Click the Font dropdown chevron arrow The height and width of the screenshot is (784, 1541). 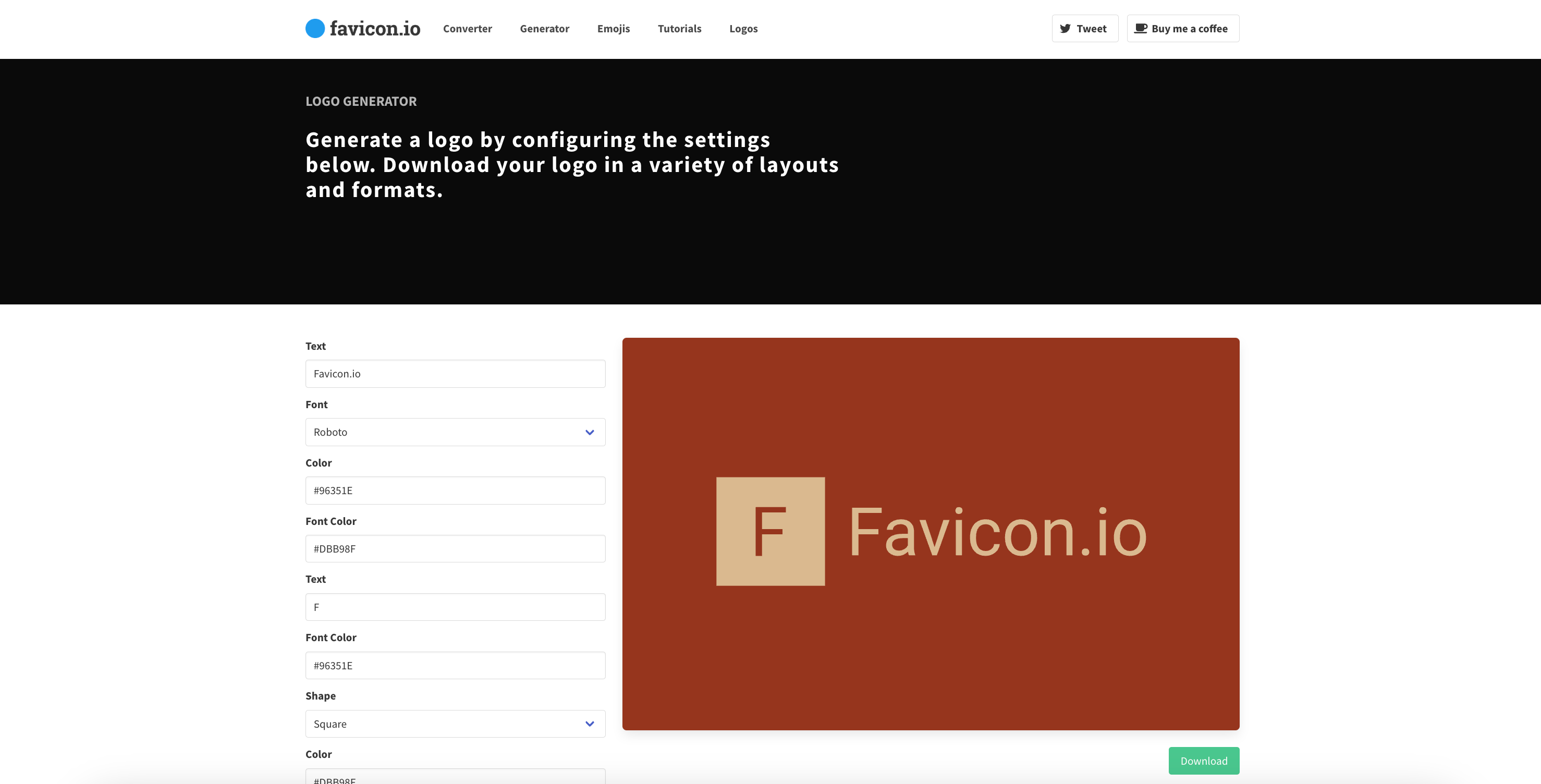click(x=589, y=432)
